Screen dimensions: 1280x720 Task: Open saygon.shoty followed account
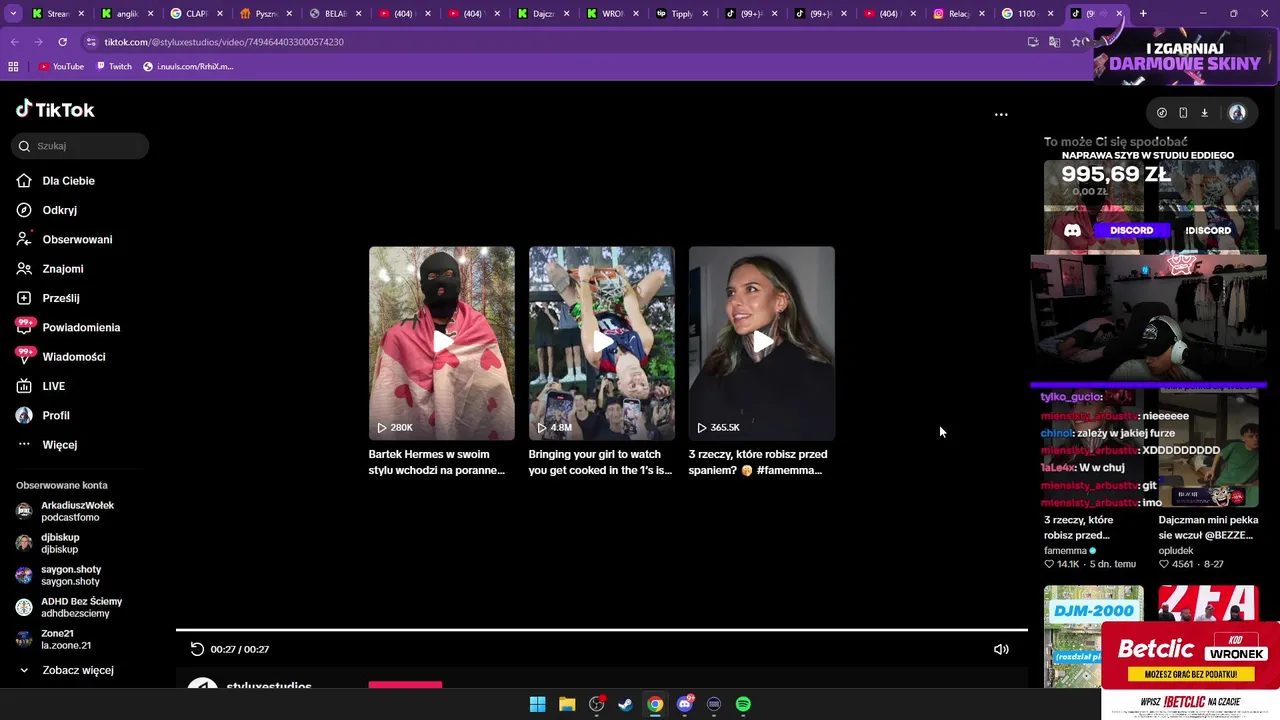[x=70, y=575]
